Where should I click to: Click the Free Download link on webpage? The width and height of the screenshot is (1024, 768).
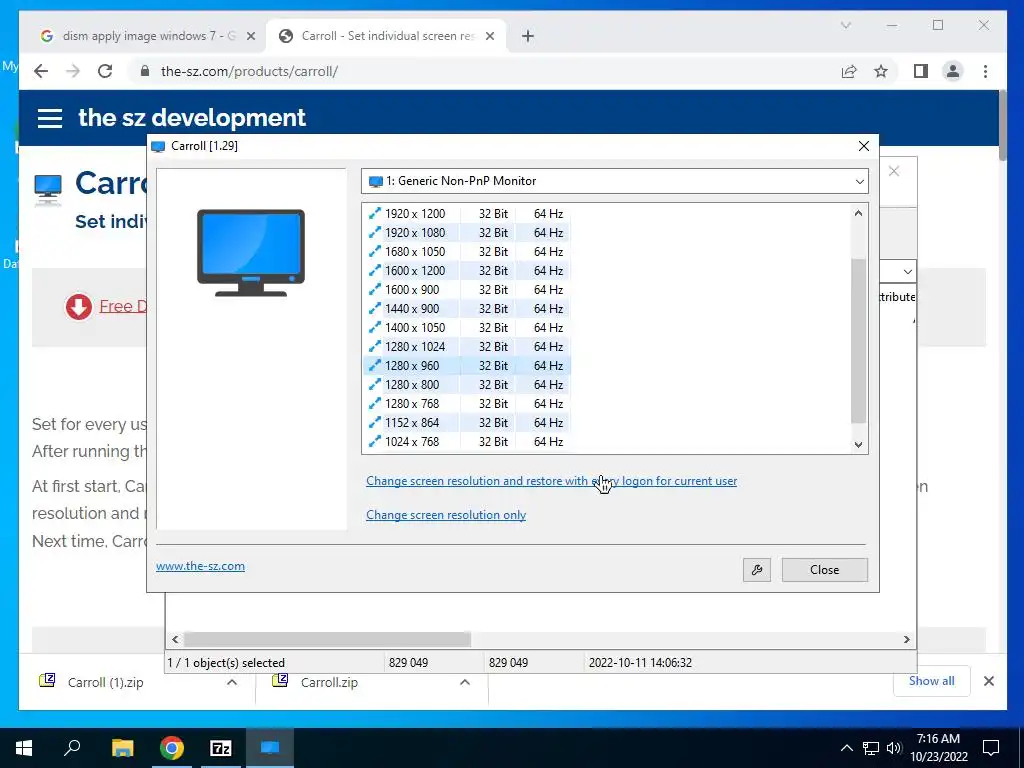[123, 306]
